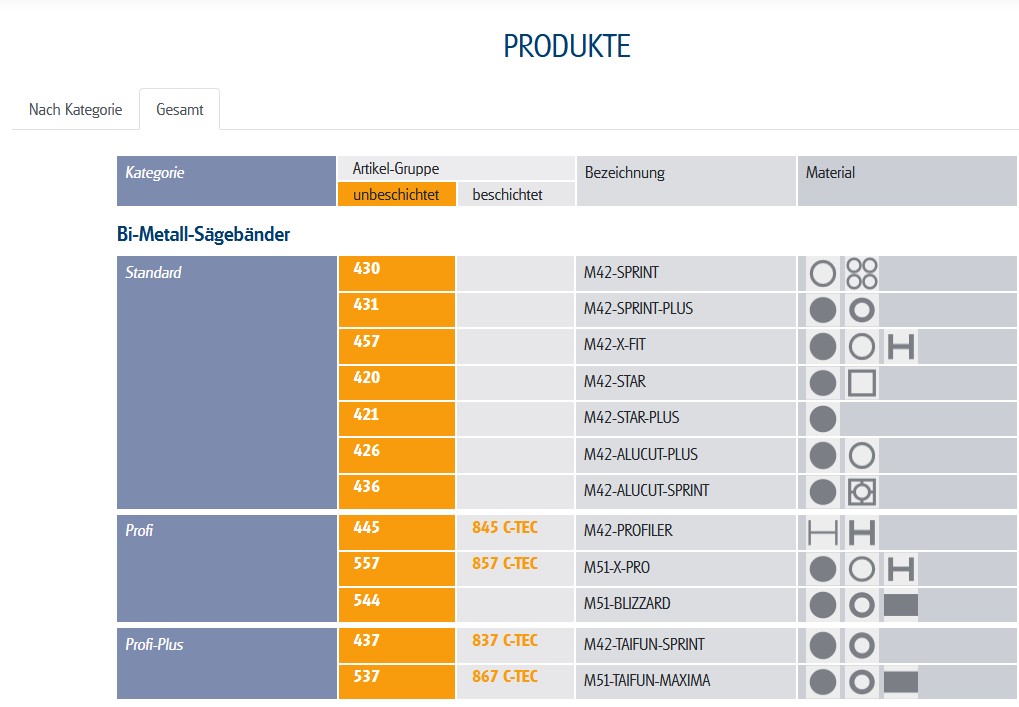
Task: Open coated article 845 C-TEC
Action: pos(505,528)
